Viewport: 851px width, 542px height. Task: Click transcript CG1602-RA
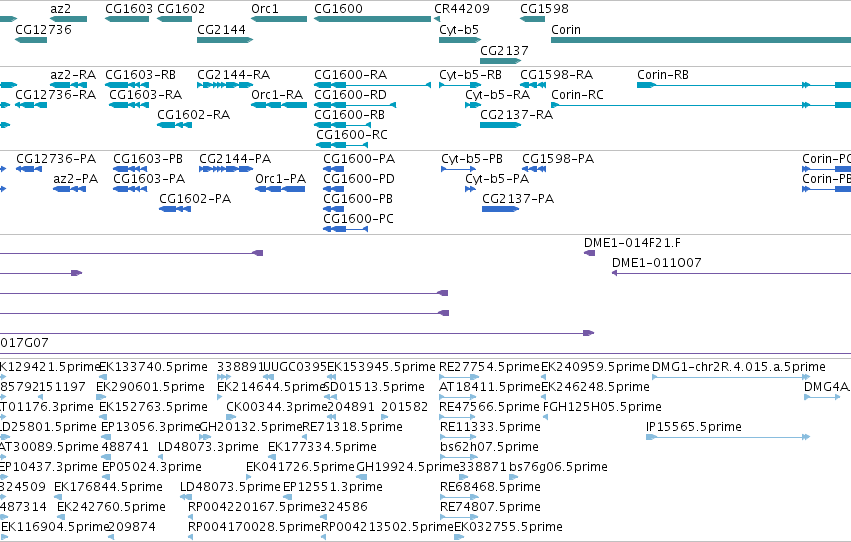point(174,125)
